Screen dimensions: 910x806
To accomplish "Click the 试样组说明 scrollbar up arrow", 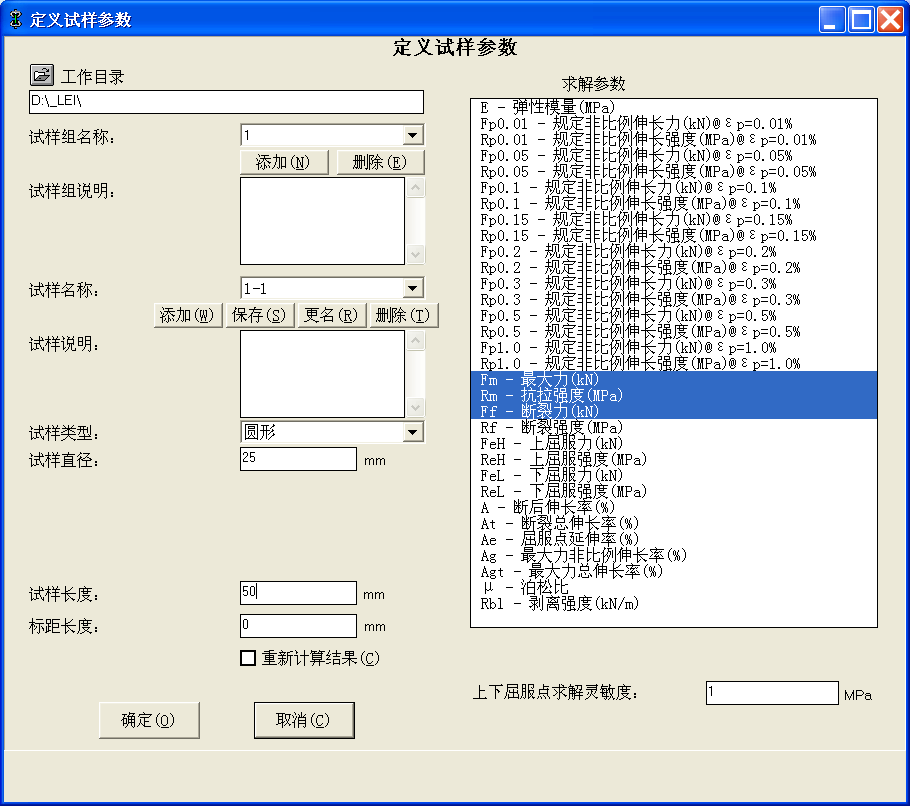I will (x=416, y=187).
